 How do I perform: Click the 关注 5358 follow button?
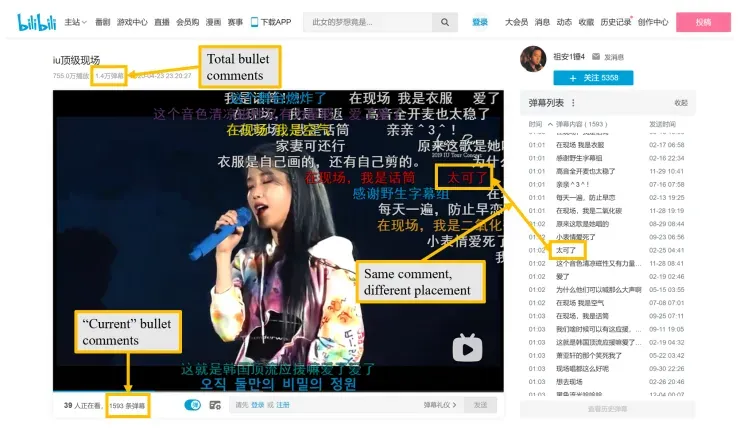click(593, 78)
